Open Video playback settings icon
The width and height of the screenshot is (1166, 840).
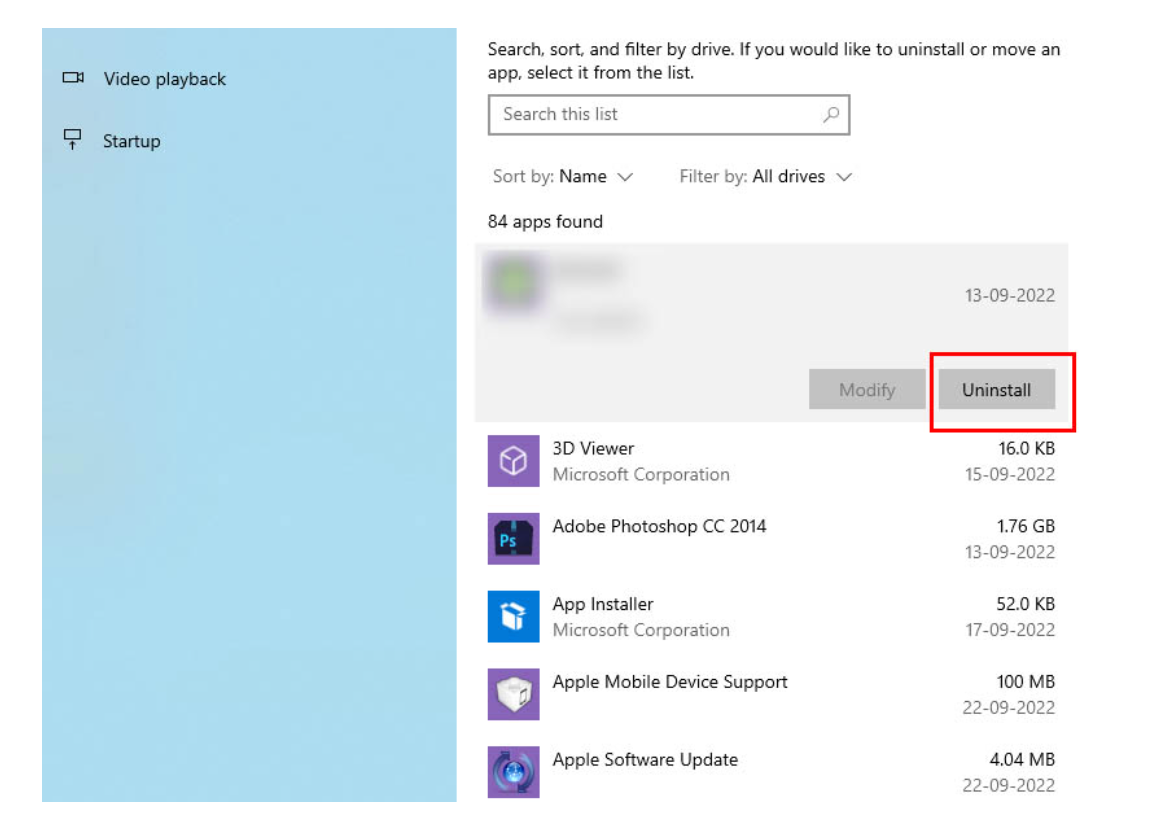tap(73, 78)
